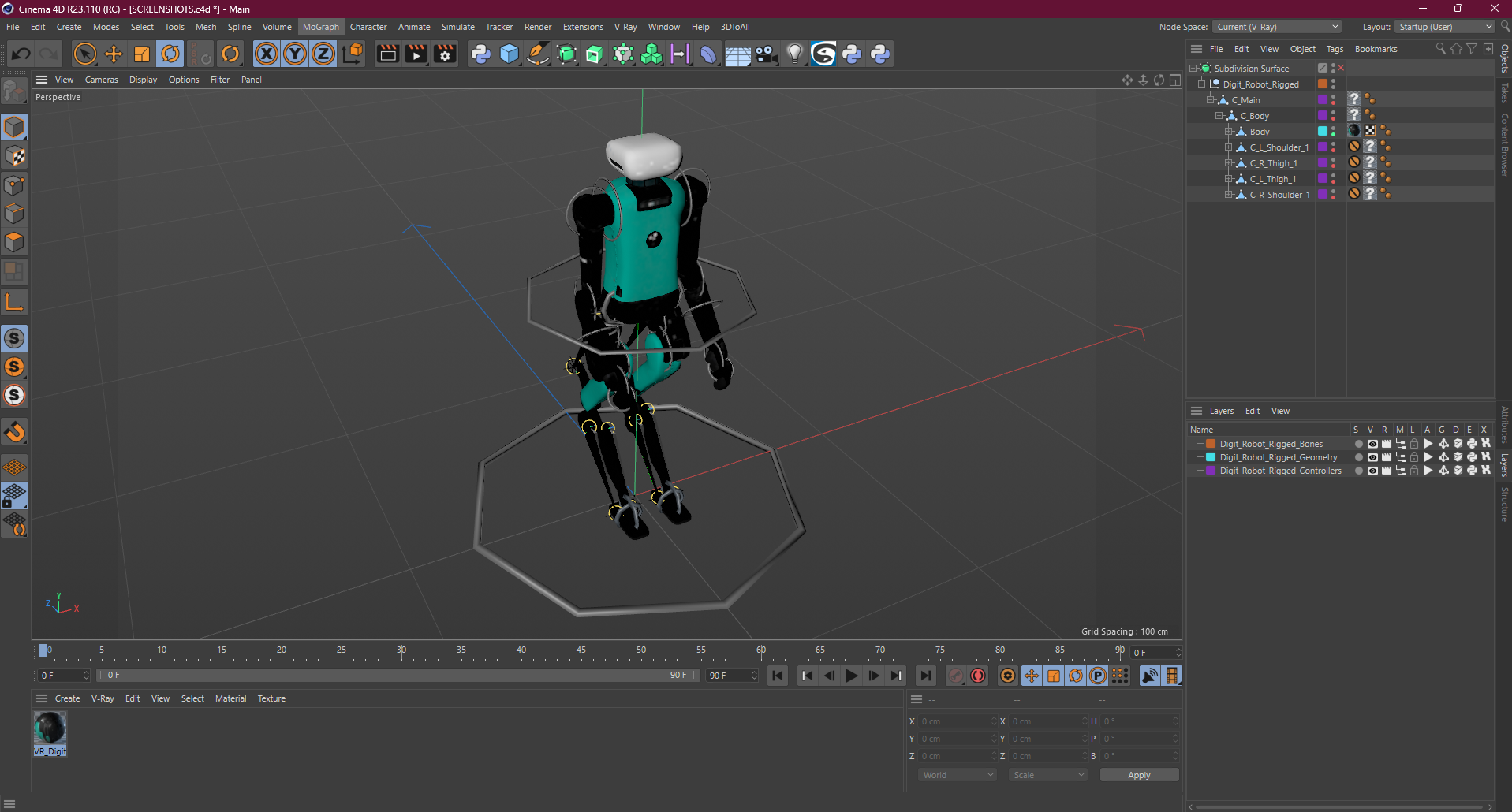This screenshot has width=1512, height=812.
Task: Collapse the C_Body tree node
Action: point(1219,116)
